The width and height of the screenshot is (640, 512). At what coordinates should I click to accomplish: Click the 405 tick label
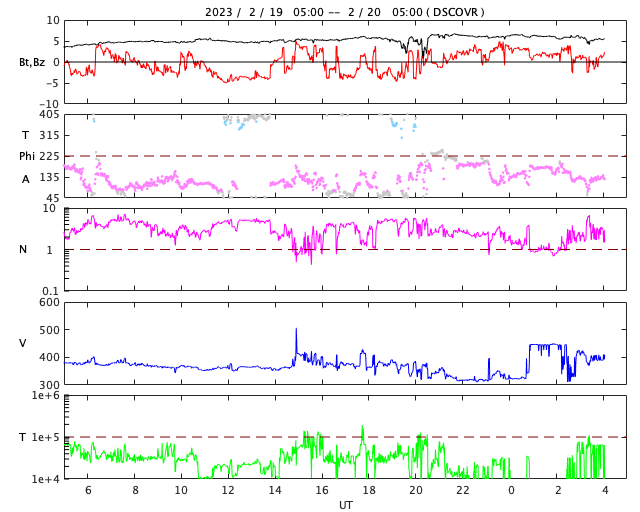tap(49, 115)
